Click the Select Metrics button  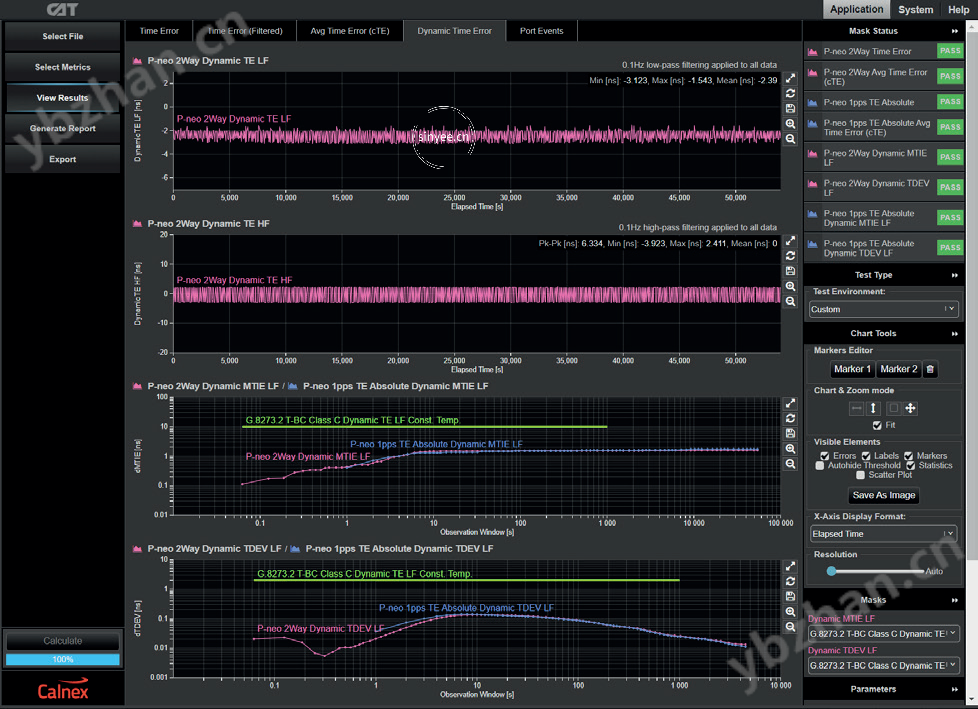[62, 67]
